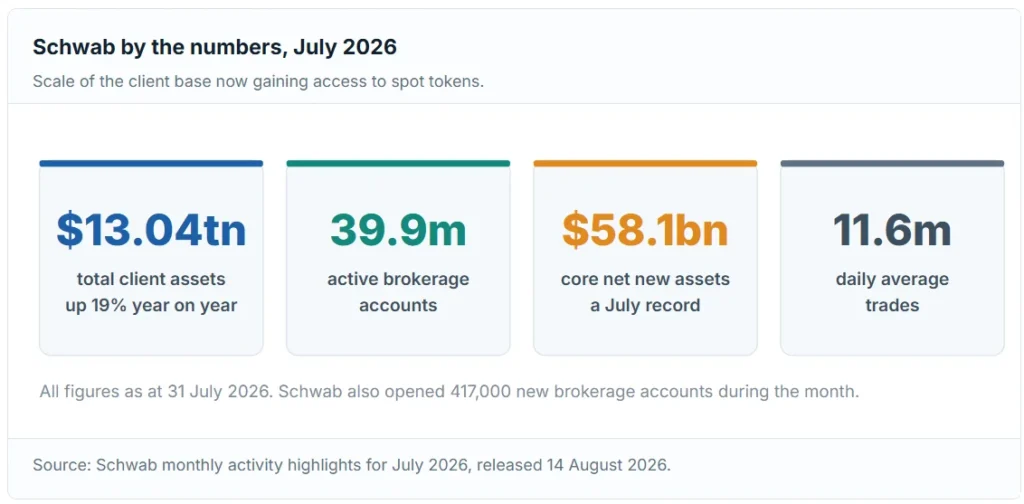The width and height of the screenshot is (1024, 504).
Task: Click "a July record" text
Action: (x=645, y=305)
